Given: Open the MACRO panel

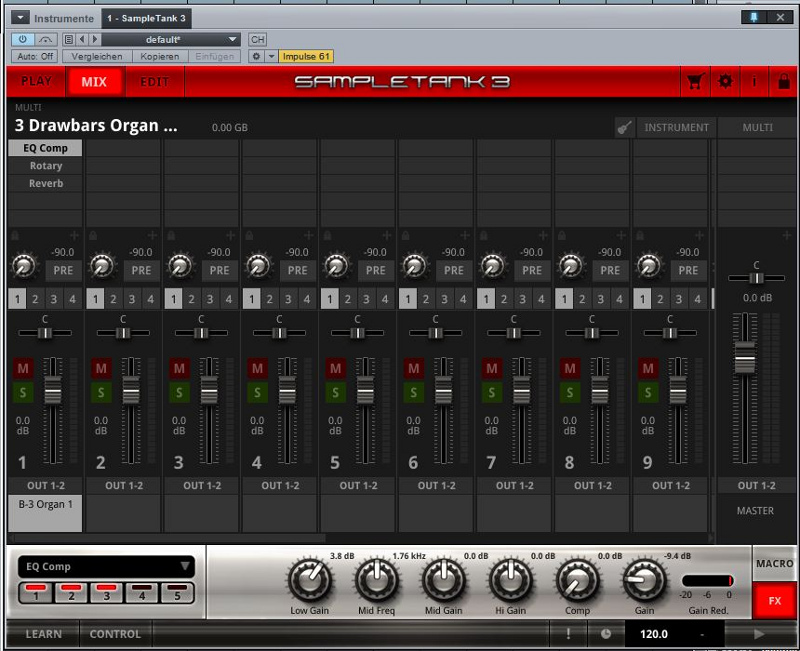Looking at the screenshot, I should pyautogui.click(x=774, y=563).
